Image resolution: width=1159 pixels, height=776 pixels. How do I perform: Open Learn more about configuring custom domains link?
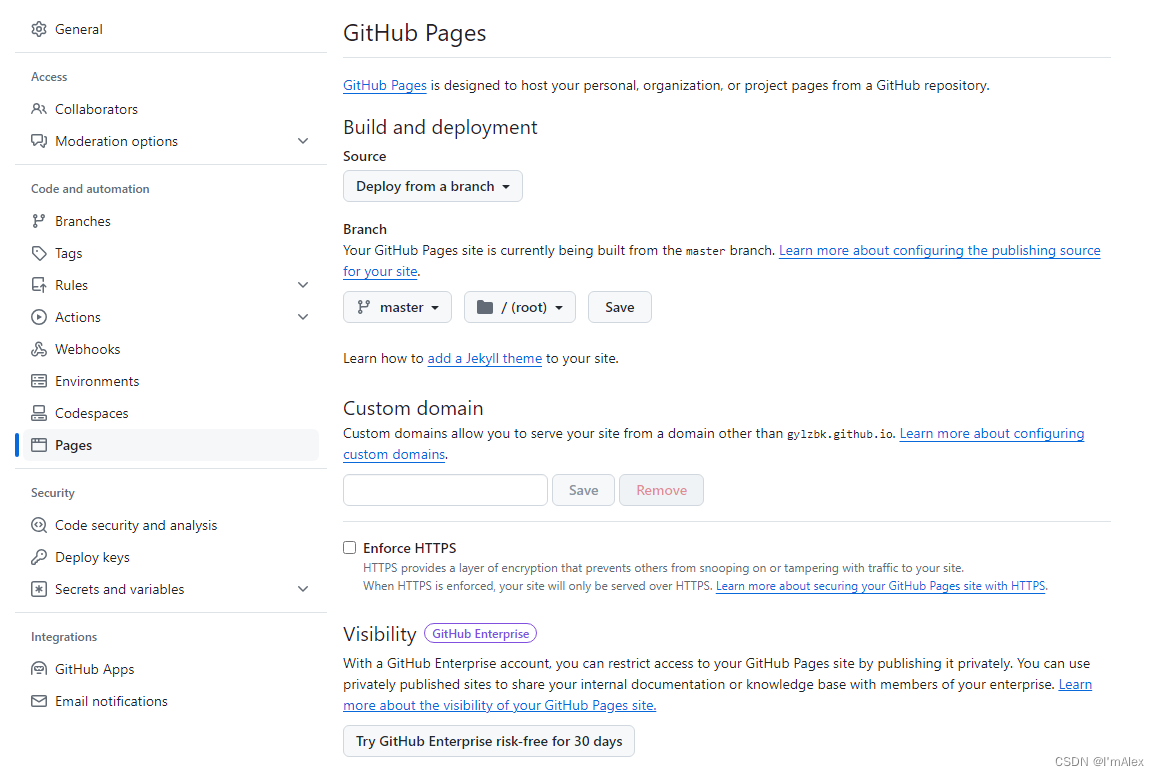point(992,434)
